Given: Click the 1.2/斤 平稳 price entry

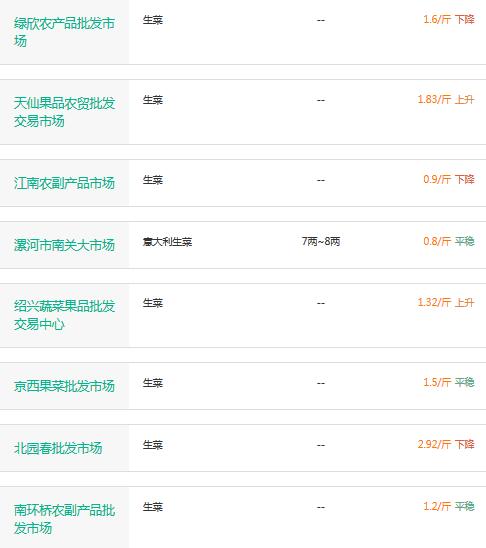Looking at the screenshot, I should point(449,506).
